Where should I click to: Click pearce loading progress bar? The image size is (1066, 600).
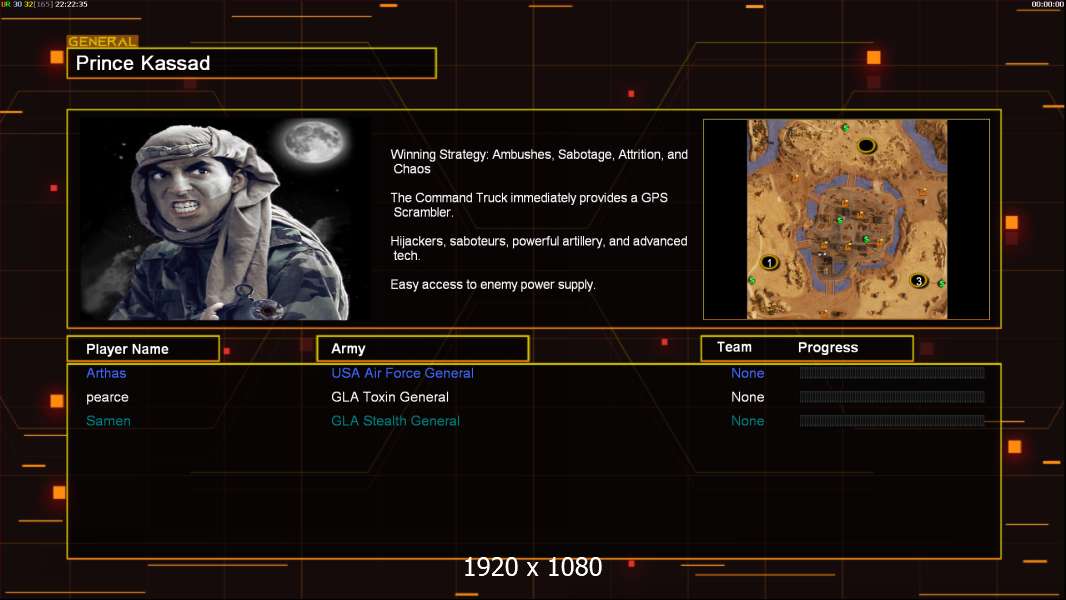[x=892, y=397]
